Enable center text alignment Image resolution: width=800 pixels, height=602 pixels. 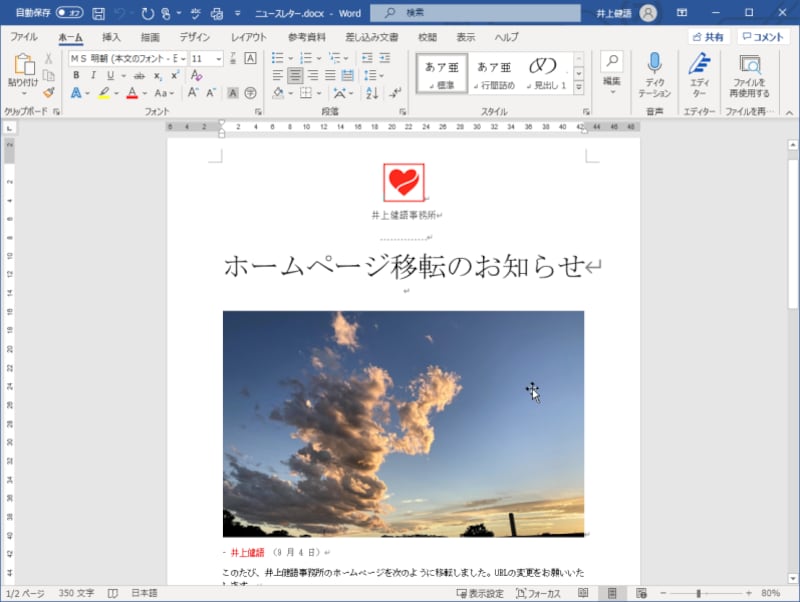pyautogui.click(x=294, y=74)
